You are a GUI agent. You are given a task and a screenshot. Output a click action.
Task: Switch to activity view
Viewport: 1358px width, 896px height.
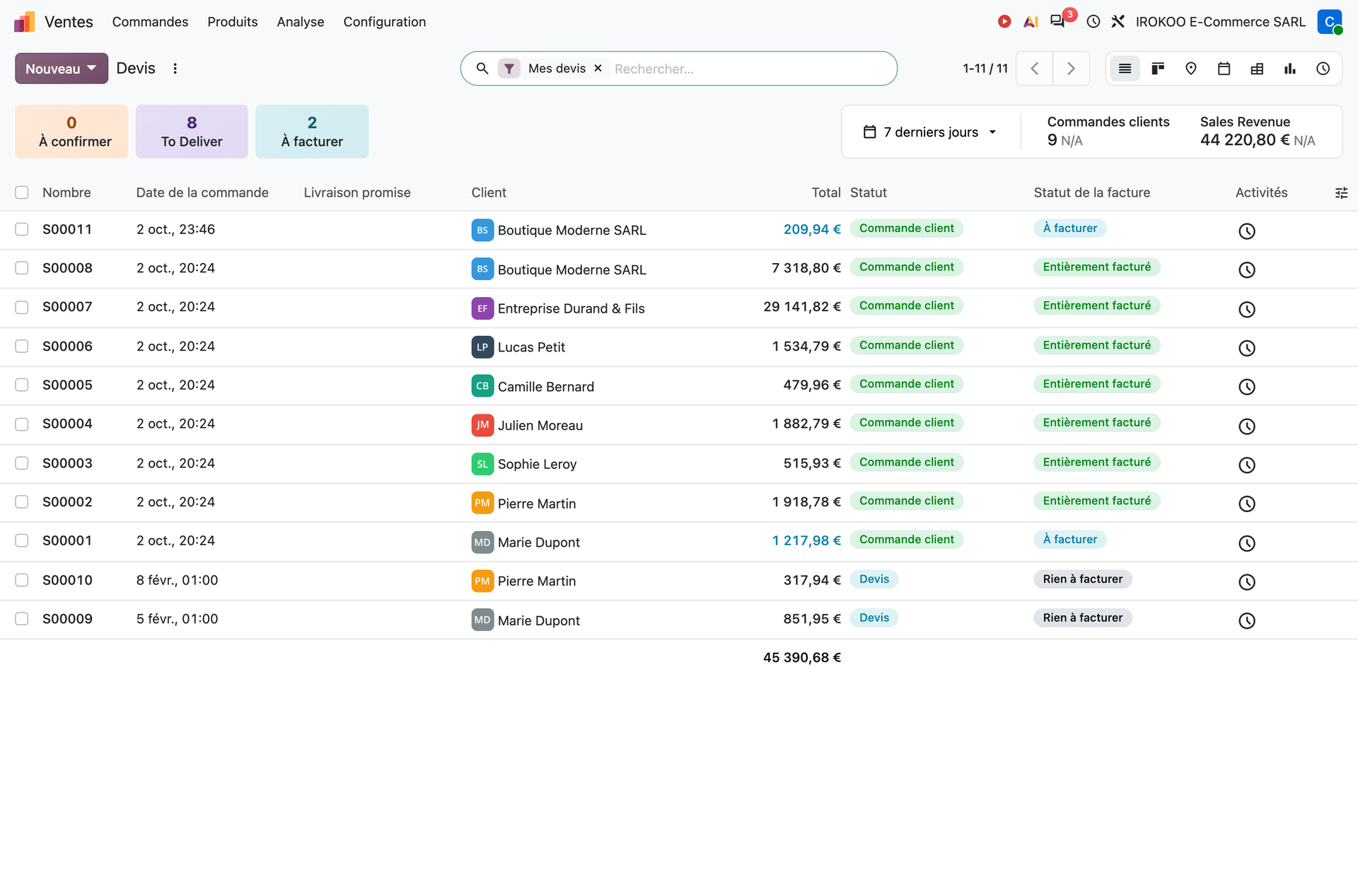(x=1323, y=69)
